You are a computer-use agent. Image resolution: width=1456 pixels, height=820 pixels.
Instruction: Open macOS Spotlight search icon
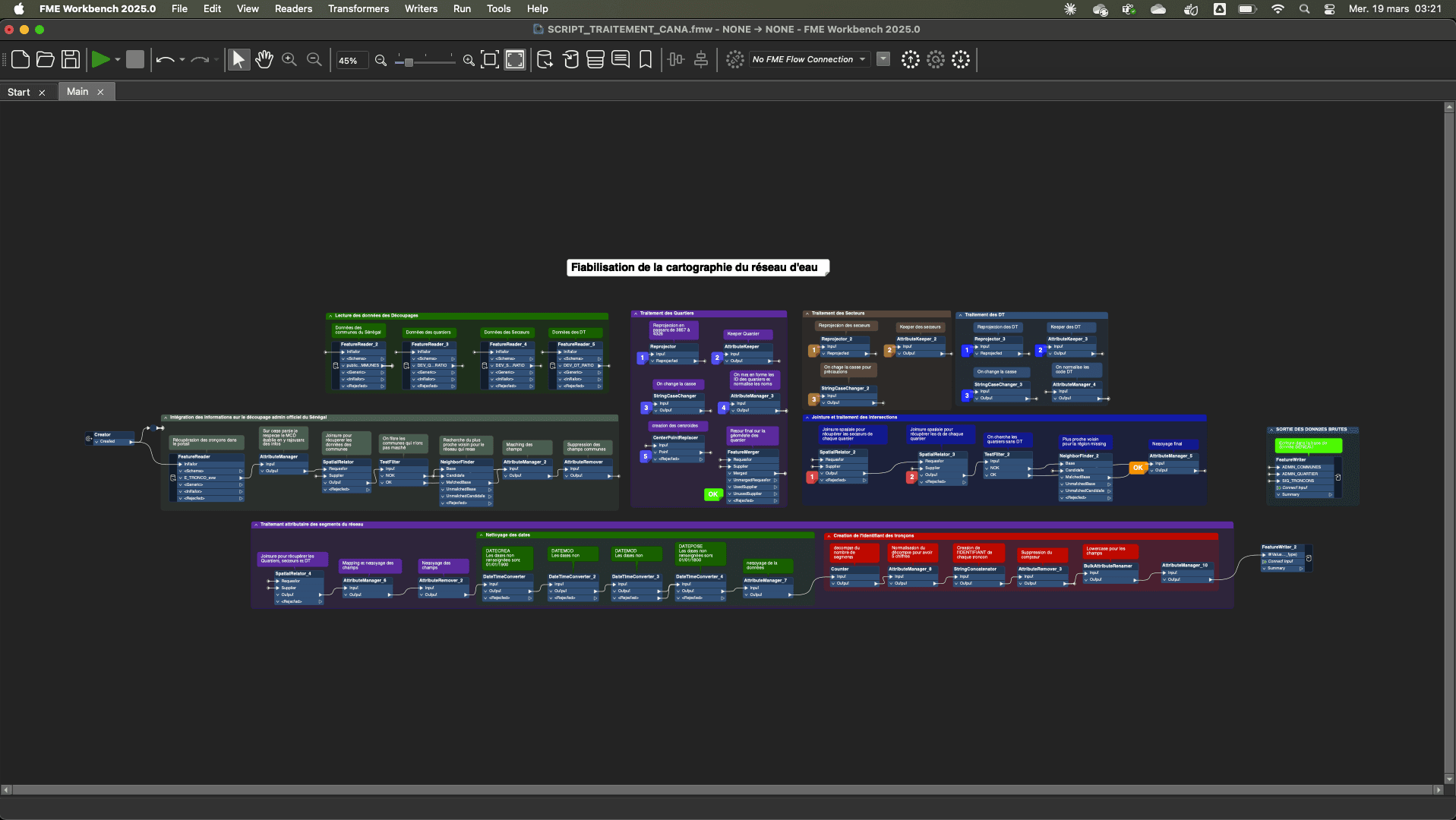1304,9
